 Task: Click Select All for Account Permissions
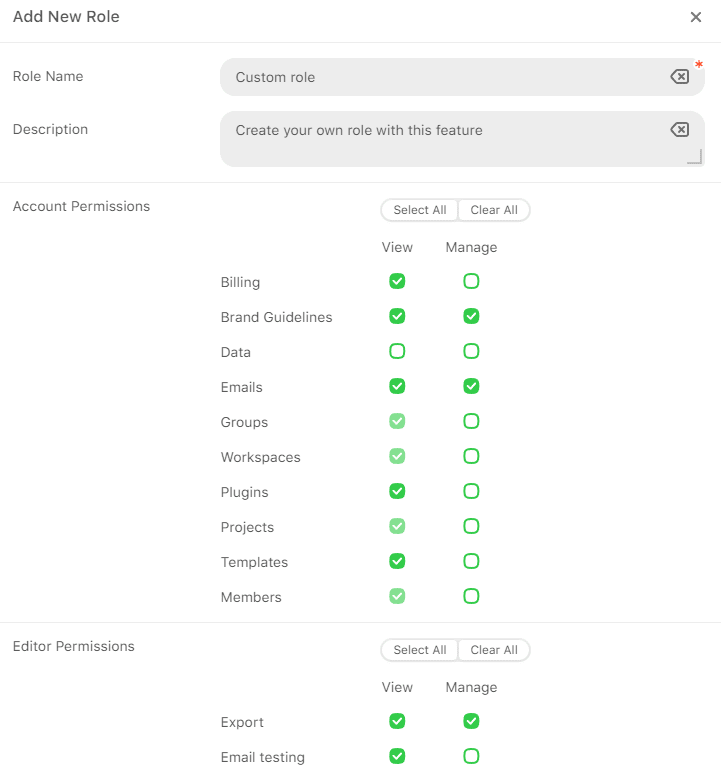click(419, 210)
